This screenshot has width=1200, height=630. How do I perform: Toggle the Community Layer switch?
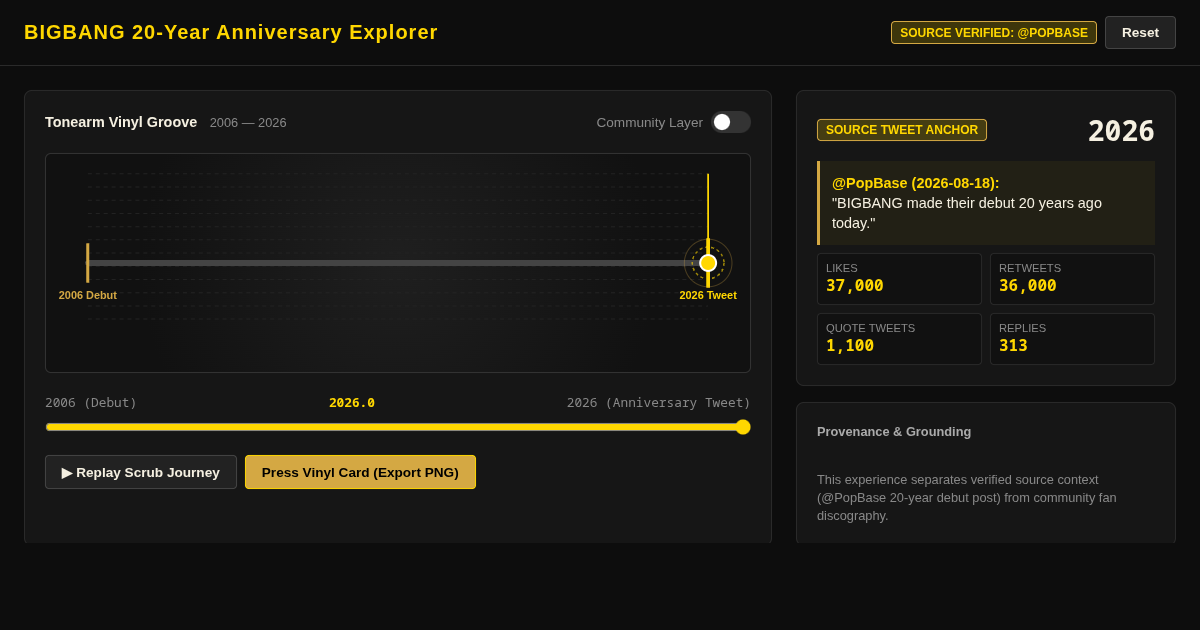point(731,122)
